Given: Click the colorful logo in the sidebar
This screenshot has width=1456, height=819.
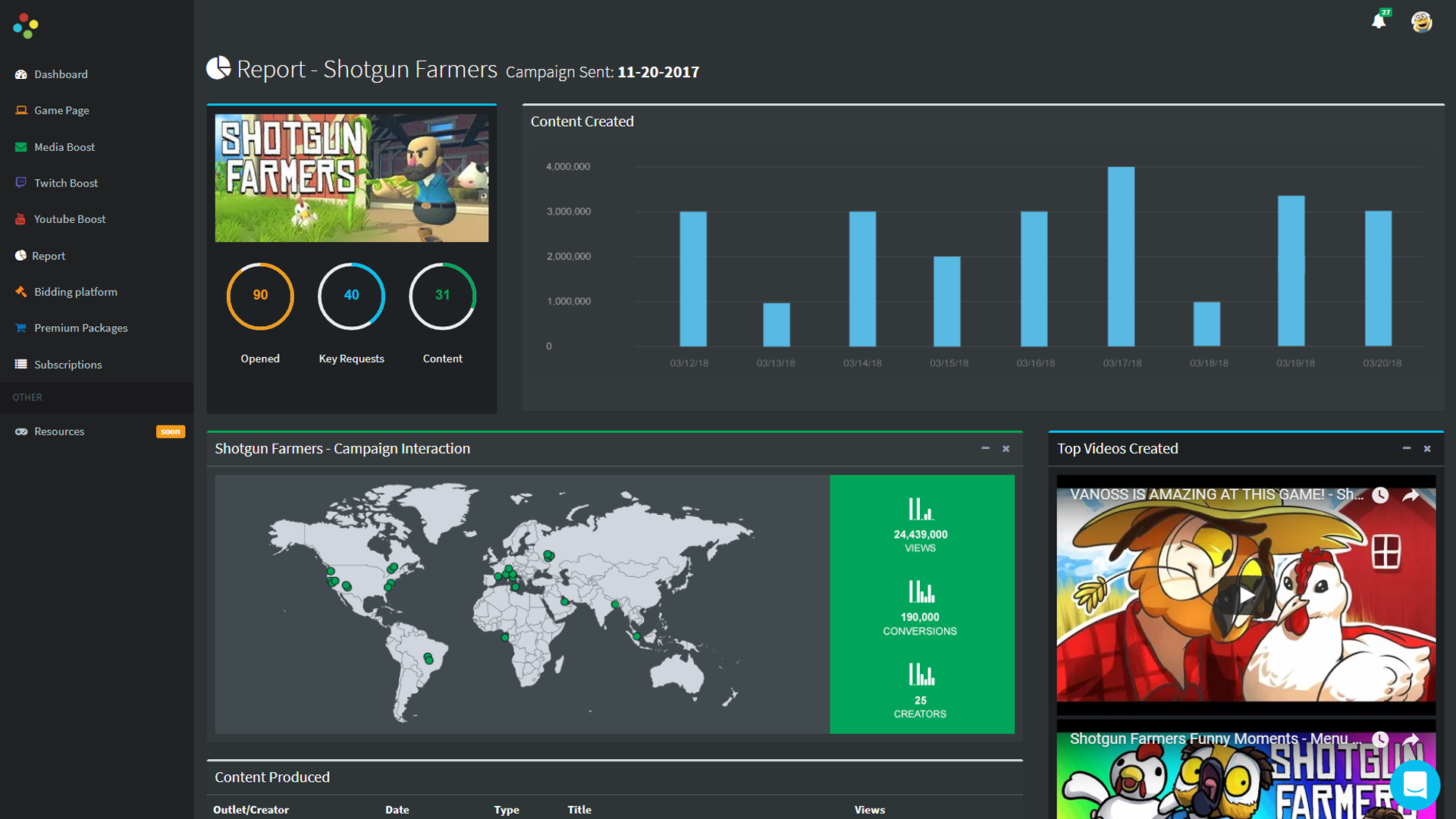Looking at the screenshot, I should point(25,26).
